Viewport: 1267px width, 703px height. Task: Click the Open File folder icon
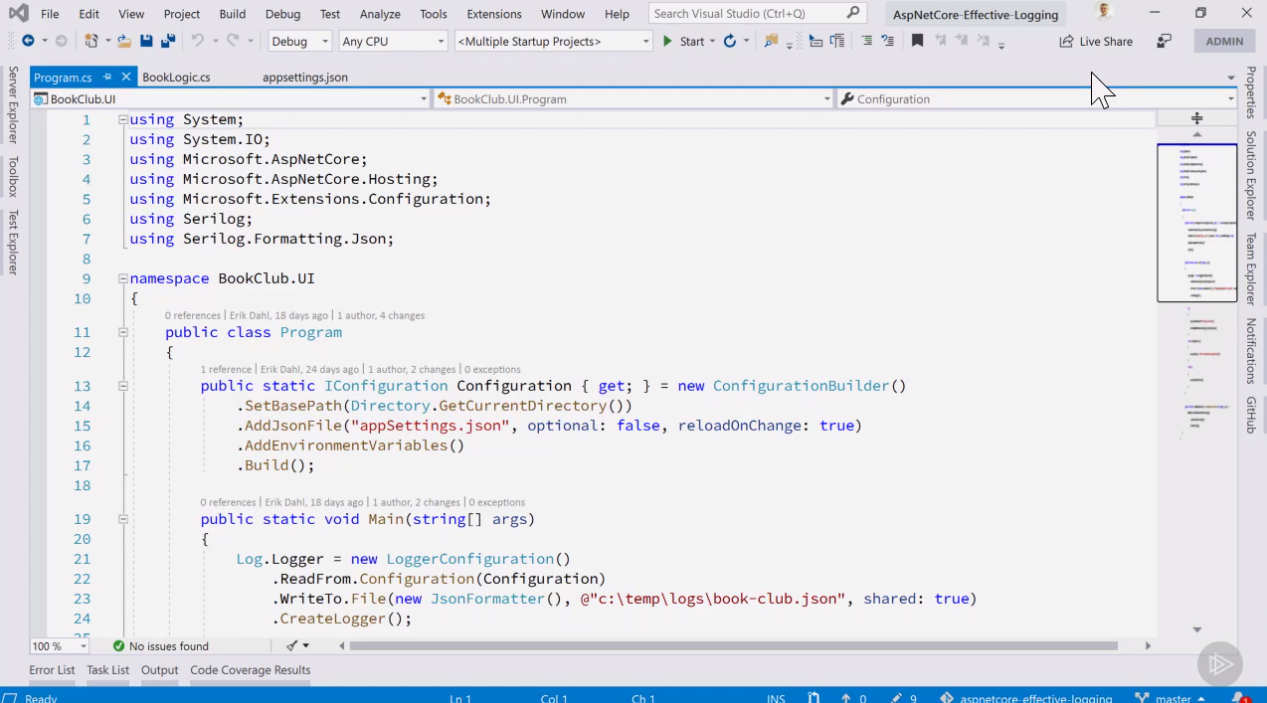tap(124, 41)
